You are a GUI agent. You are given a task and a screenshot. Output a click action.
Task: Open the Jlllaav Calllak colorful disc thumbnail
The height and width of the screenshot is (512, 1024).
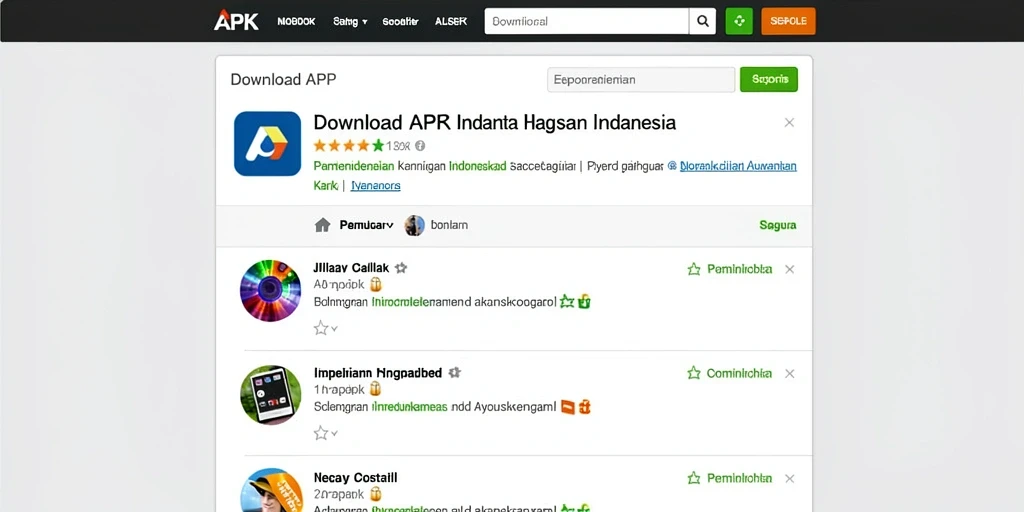coord(270,291)
